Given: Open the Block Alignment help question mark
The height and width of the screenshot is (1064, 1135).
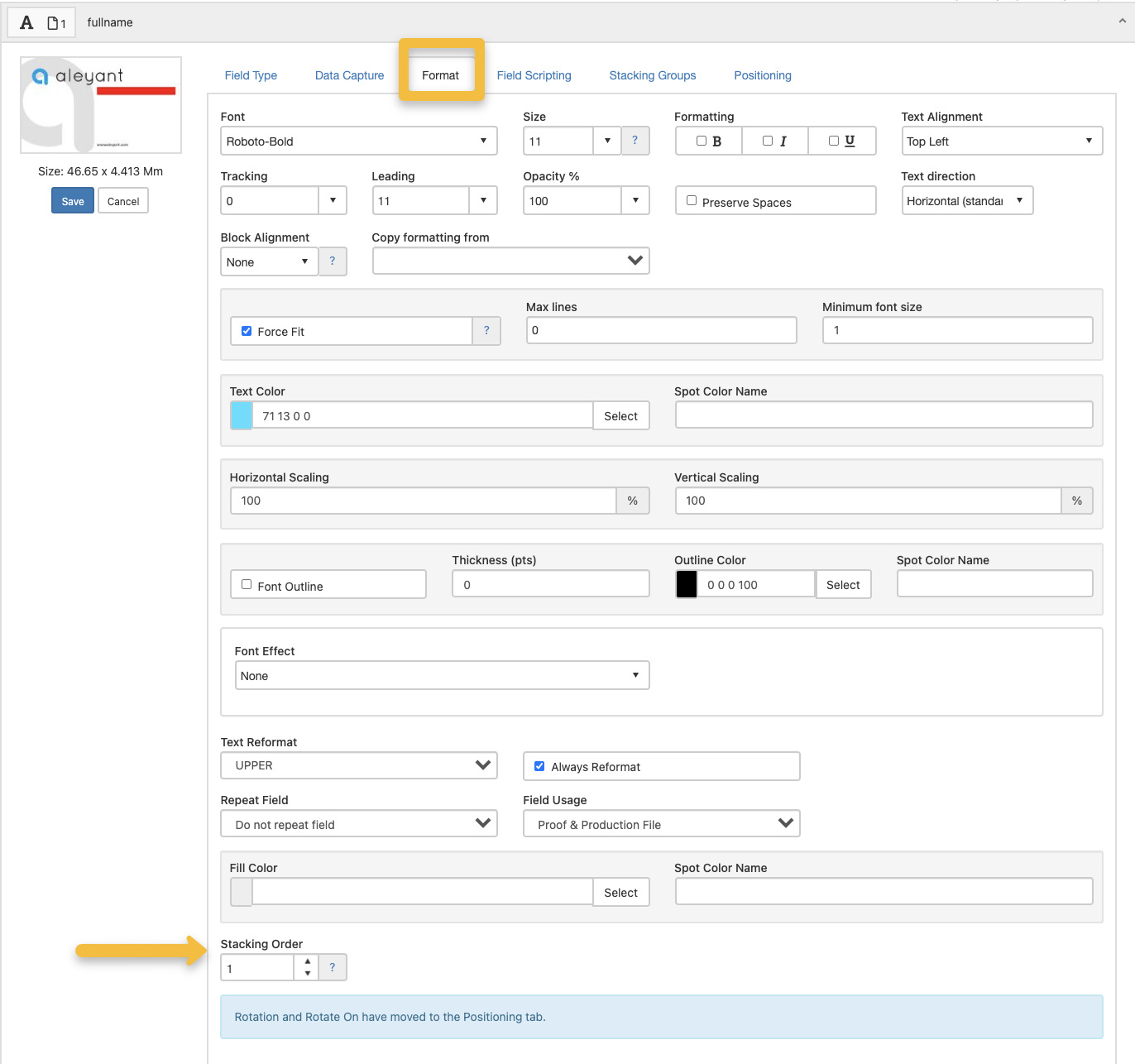Looking at the screenshot, I should [x=333, y=261].
